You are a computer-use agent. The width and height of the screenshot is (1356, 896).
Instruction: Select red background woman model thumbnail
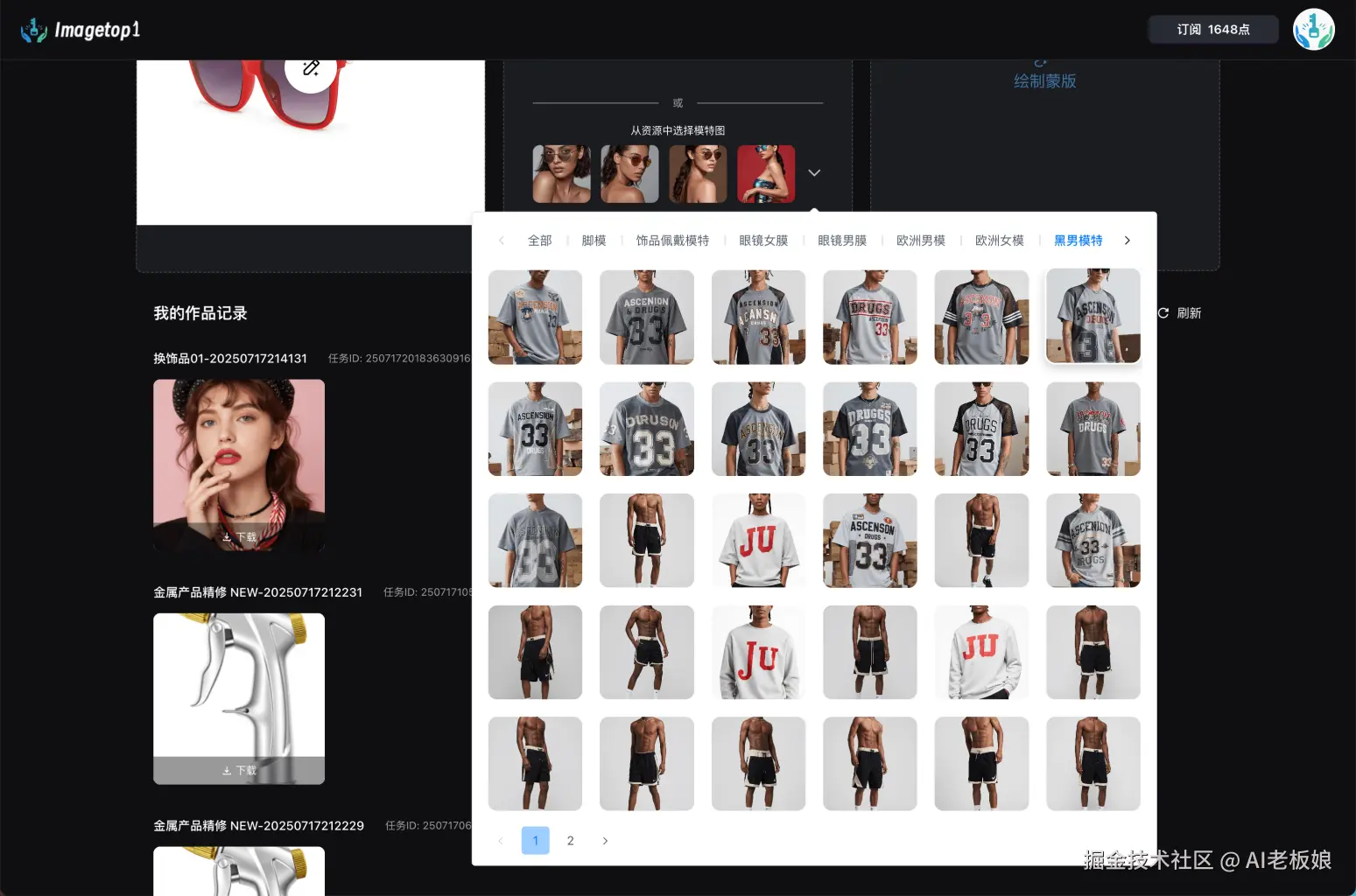tap(766, 174)
